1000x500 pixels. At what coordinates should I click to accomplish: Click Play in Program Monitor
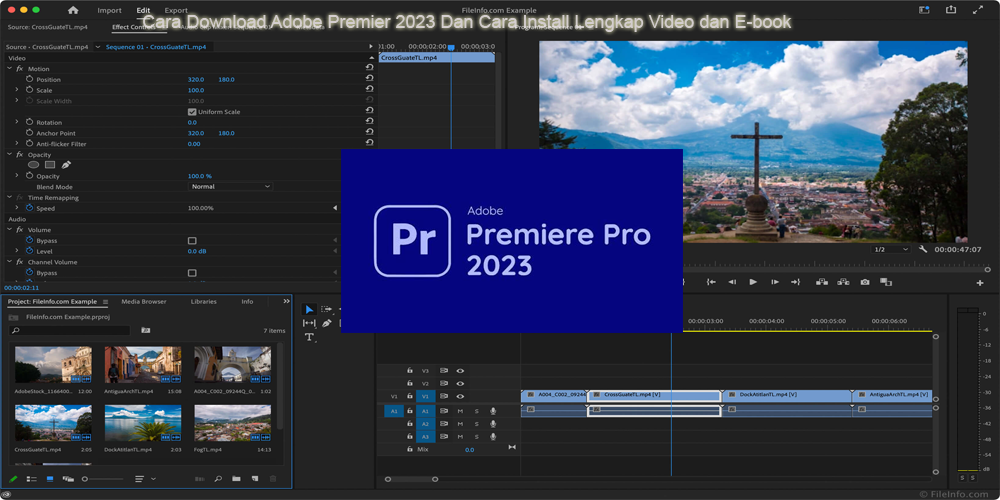tap(753, 282)
